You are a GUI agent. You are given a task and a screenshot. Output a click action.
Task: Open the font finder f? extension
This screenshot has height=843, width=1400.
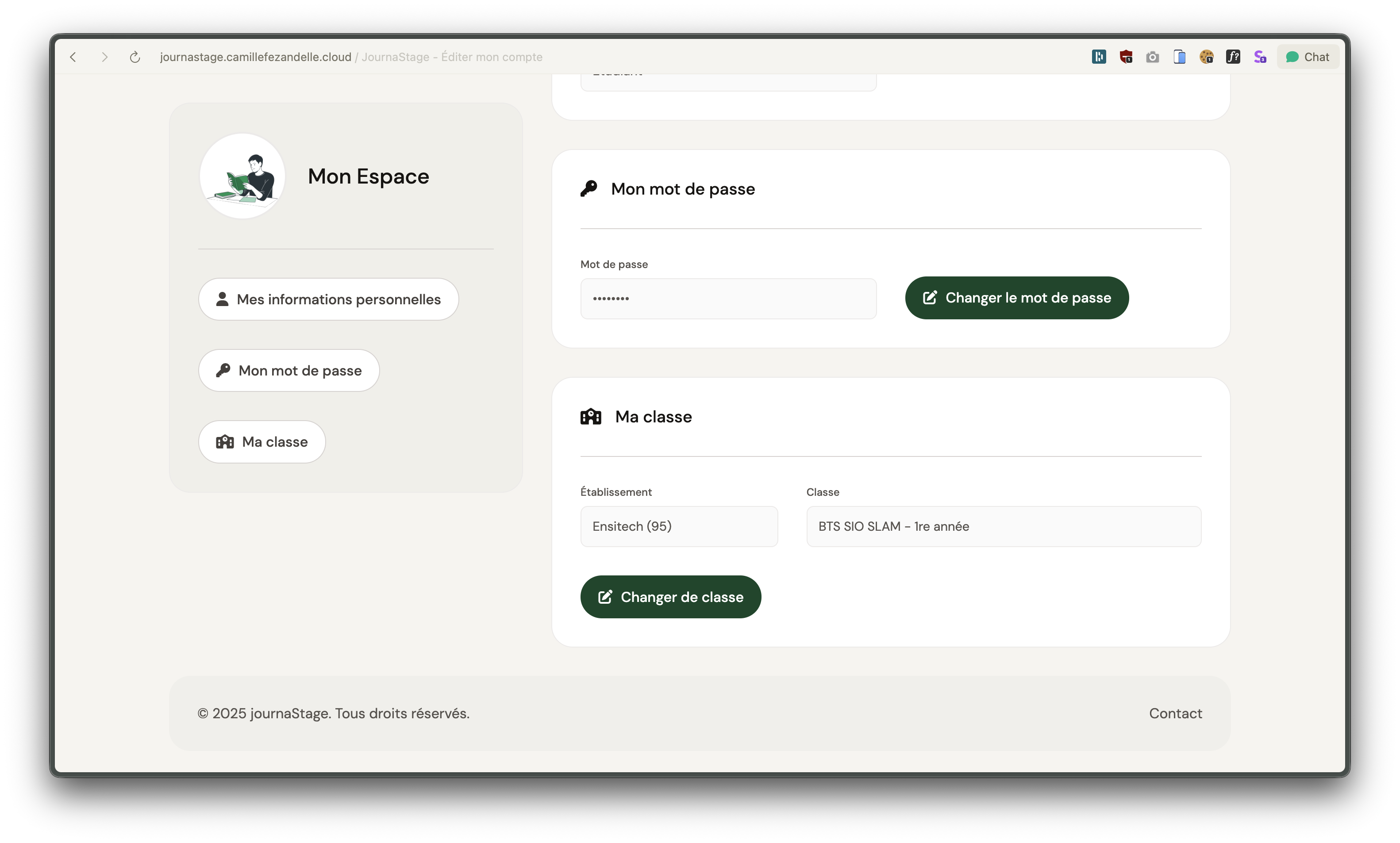click(1233, 57)
